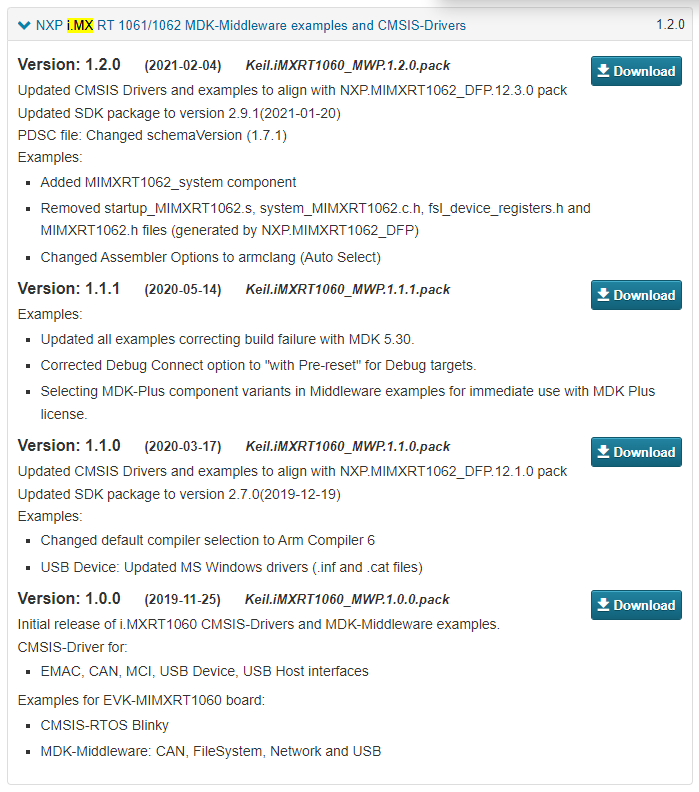Click the Version: 1.1.1 heading
Viewport: 699px width, 792px height.
point(69,288)
